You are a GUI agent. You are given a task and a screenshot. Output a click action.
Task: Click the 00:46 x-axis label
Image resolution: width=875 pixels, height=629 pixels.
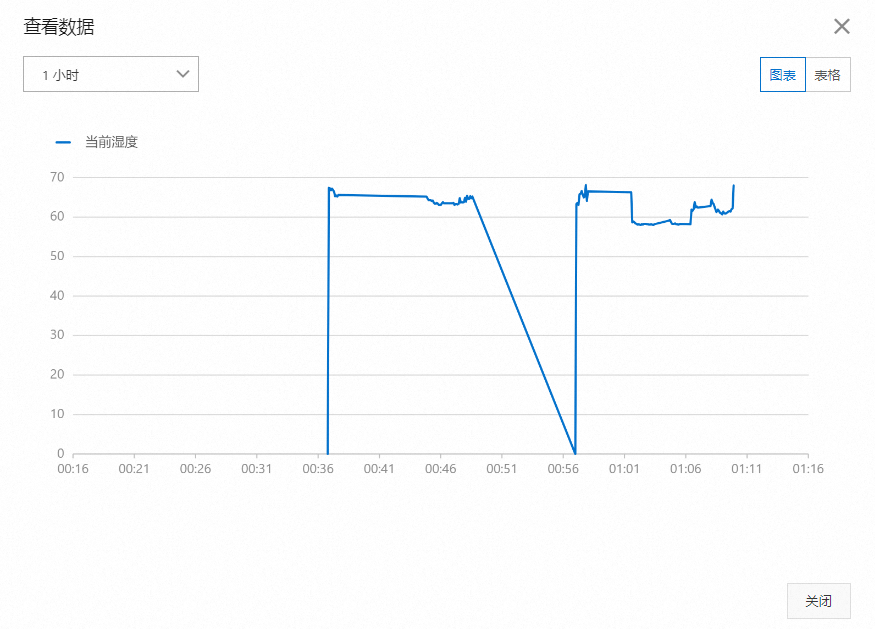point(441,468)
